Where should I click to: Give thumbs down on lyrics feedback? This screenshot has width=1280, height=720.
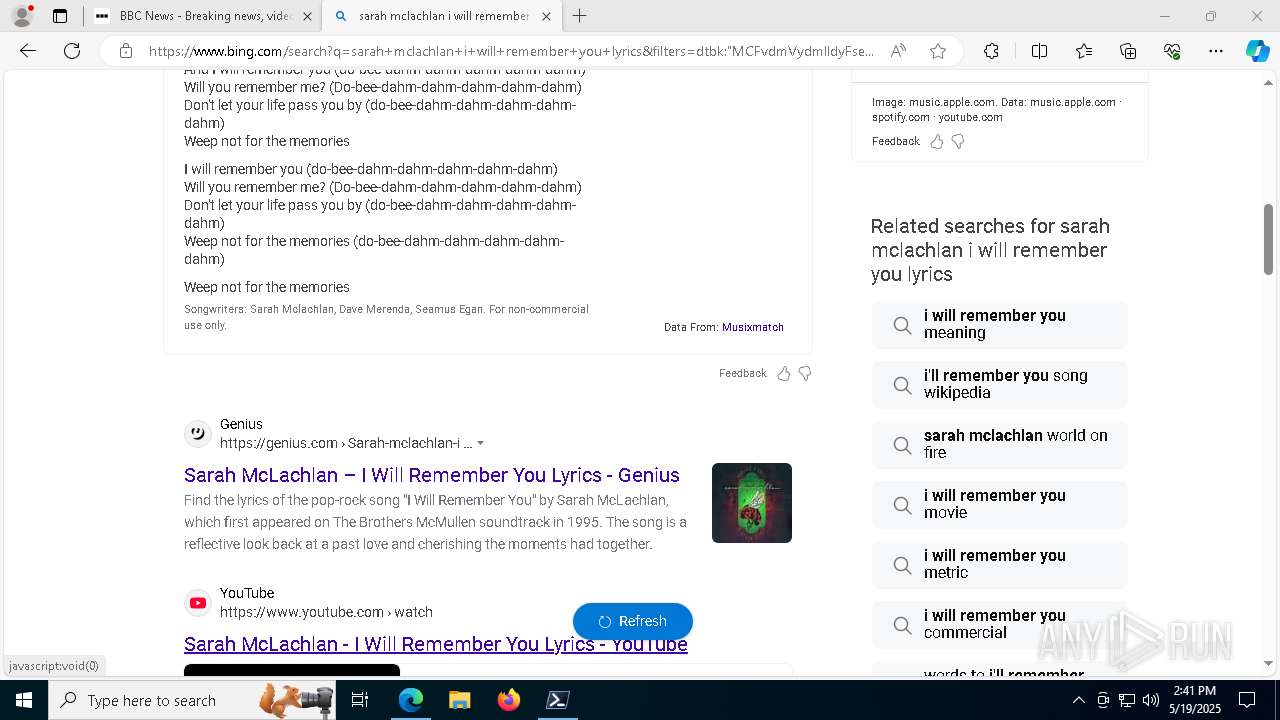805,373
